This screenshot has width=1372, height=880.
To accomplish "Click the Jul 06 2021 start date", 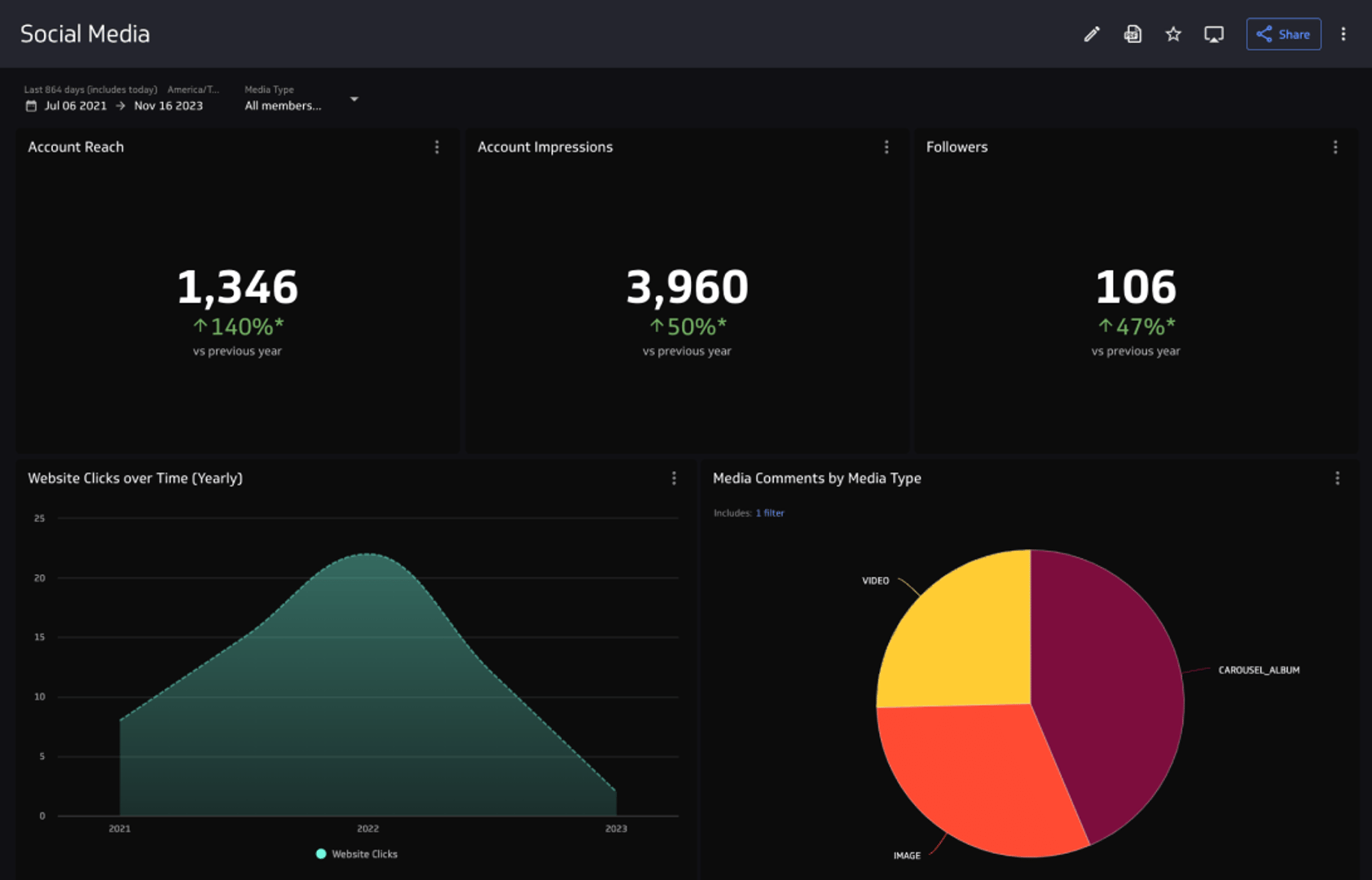I will click(x=75, y=106).
